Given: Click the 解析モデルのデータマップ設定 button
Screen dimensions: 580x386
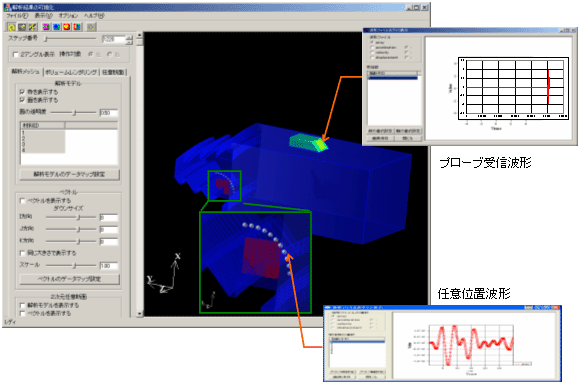Looking at the screenshot, I should point(70,174).
